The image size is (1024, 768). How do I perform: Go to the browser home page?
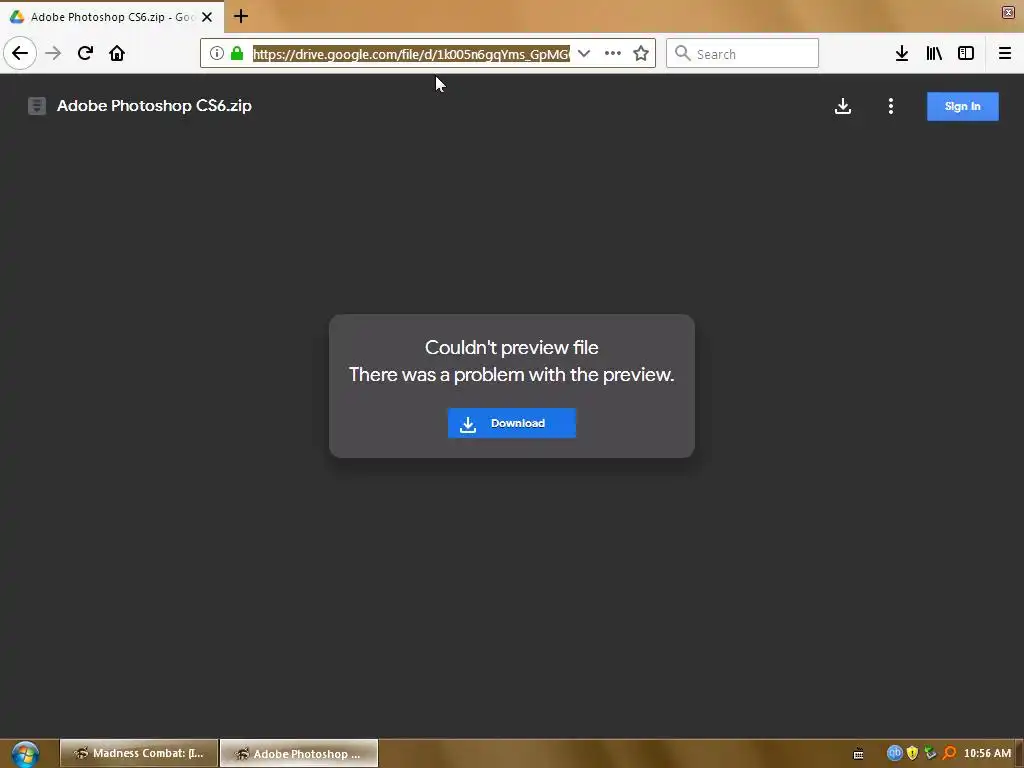pyautogui.click(x=117, y=53)
